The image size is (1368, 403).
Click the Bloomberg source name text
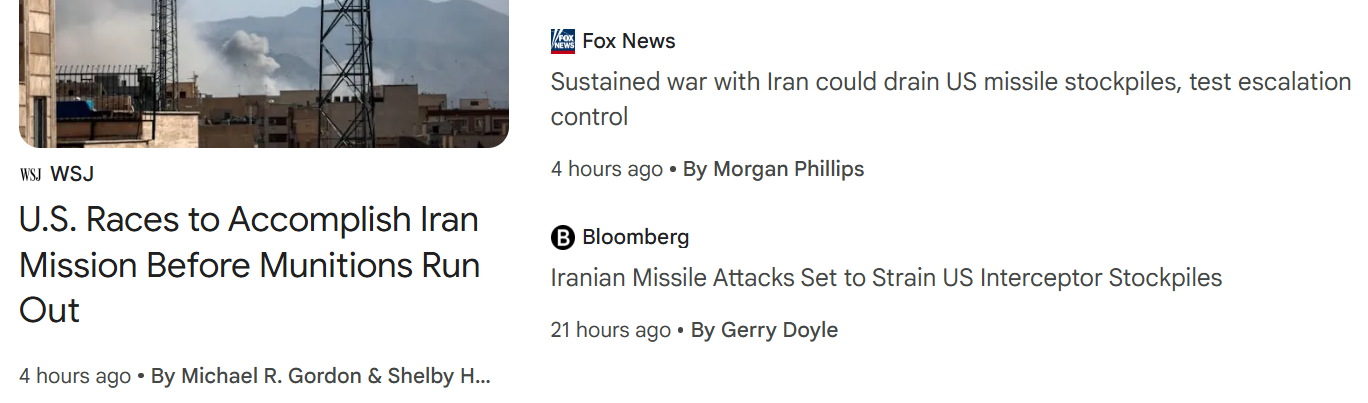click(635, 237)
